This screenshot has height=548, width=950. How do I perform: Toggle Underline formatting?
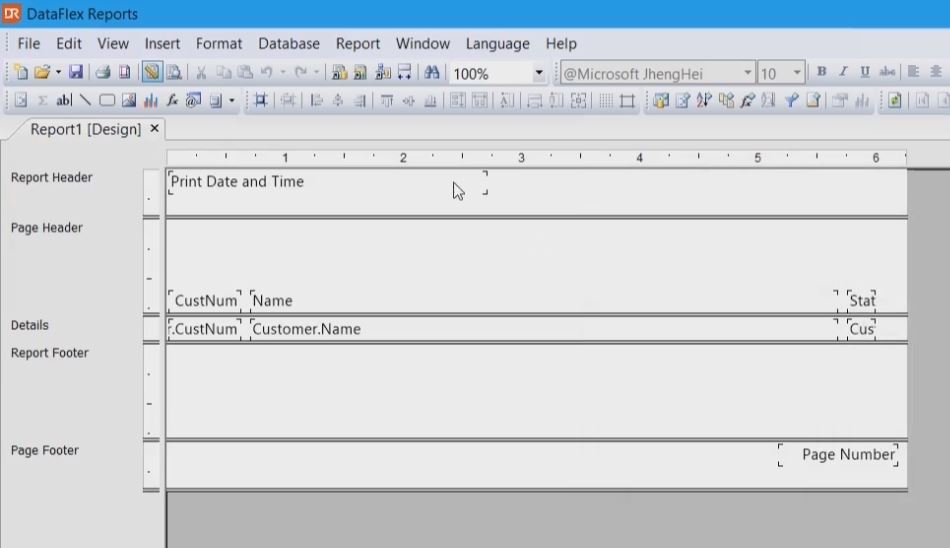pyautogui.click(x=865, y=73)
